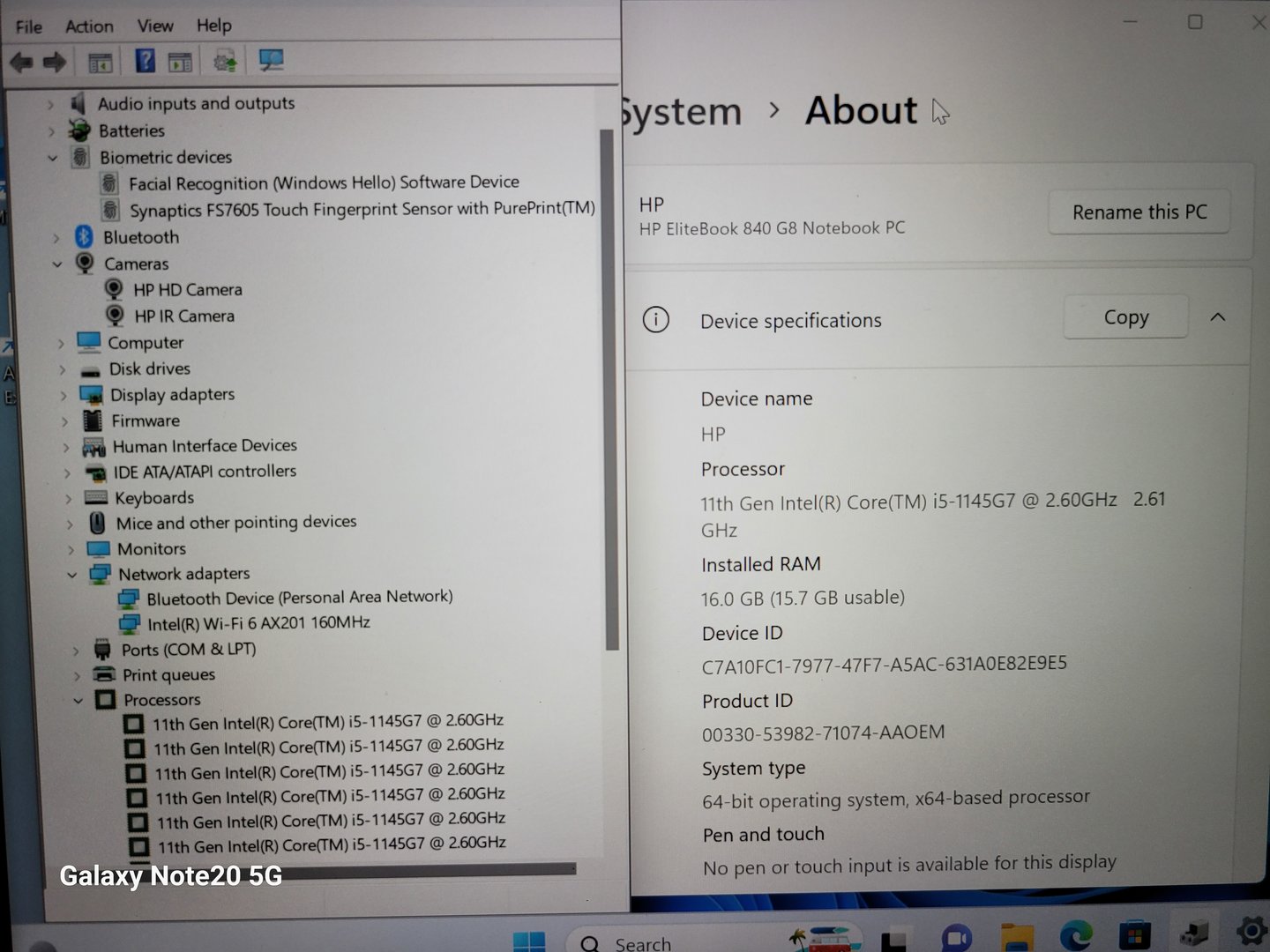Select Intel(R) Wi-Fi 6 AX201 160MHz adapter
This screenshot has width=1270, height=952.
click(258, 623)
